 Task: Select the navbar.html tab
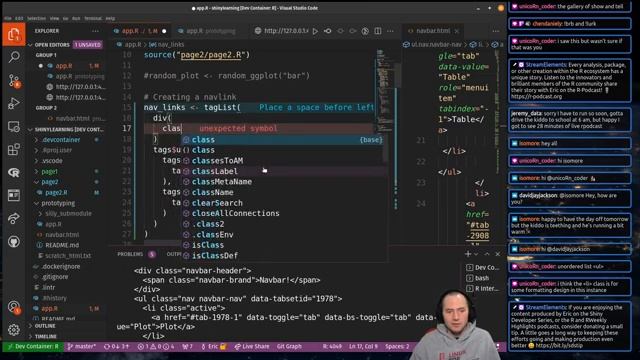(x=433, y=31)
